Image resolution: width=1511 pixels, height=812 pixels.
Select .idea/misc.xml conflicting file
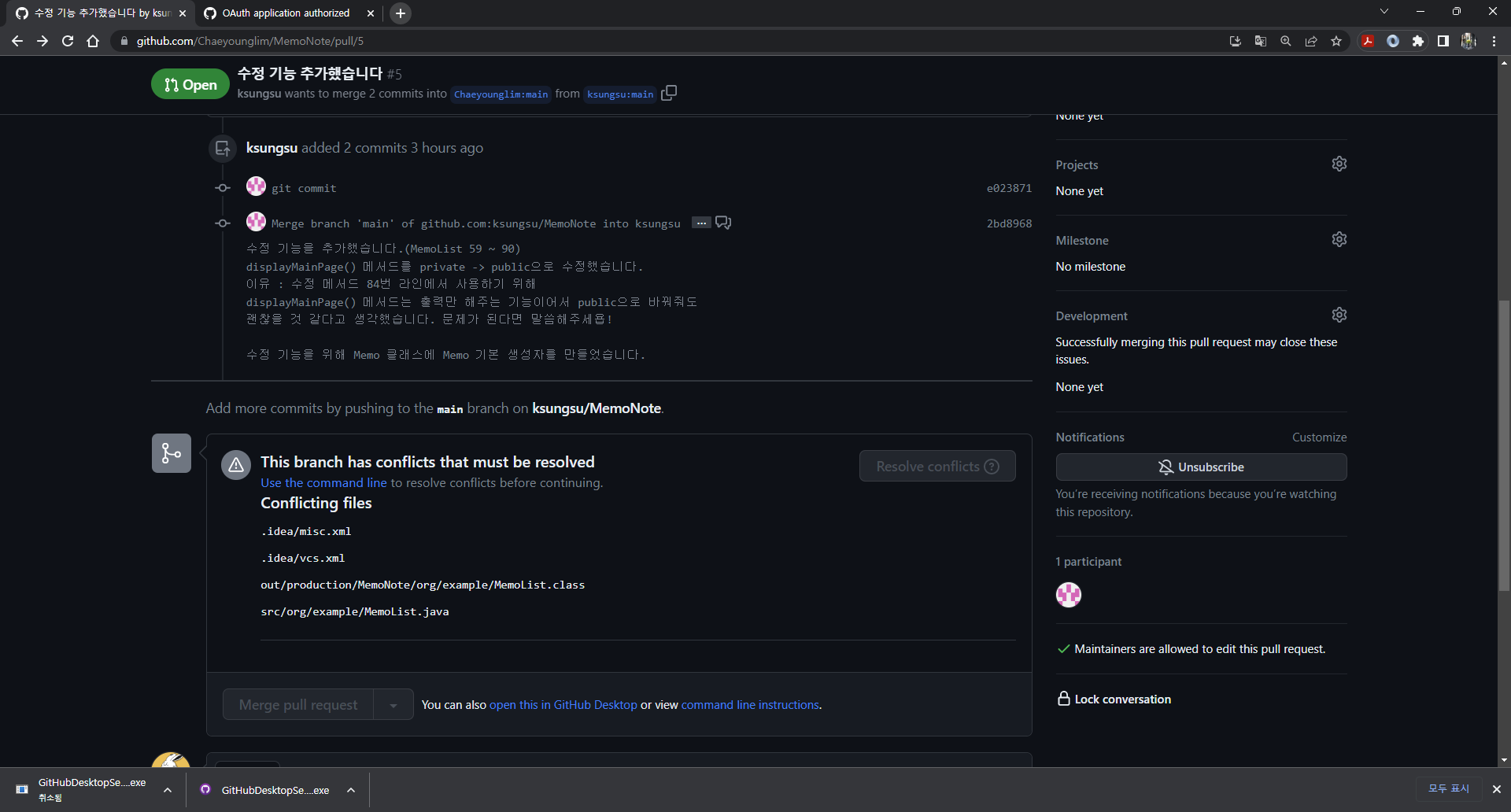pyautogui.click(x=306, y=532)
